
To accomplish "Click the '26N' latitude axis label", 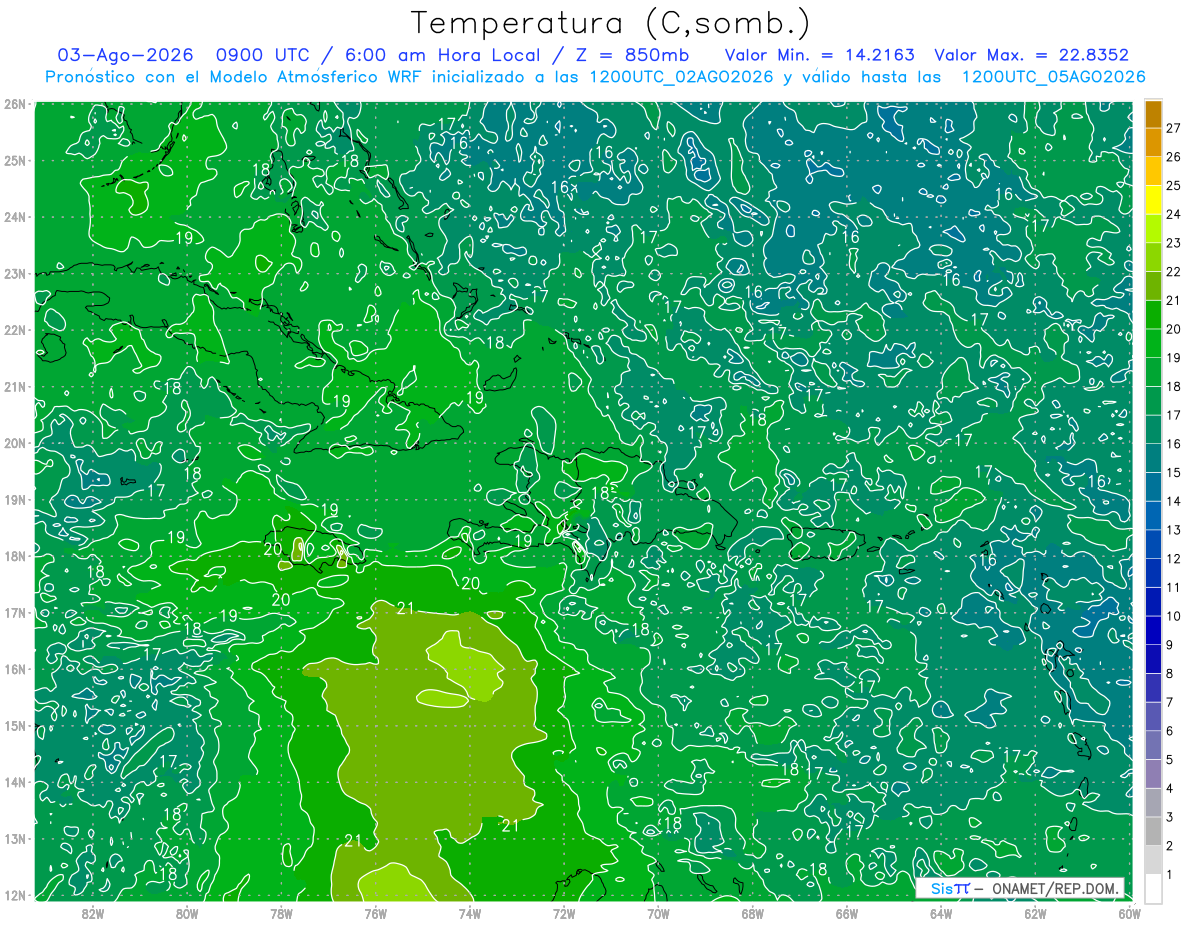I will pos(15,104).
